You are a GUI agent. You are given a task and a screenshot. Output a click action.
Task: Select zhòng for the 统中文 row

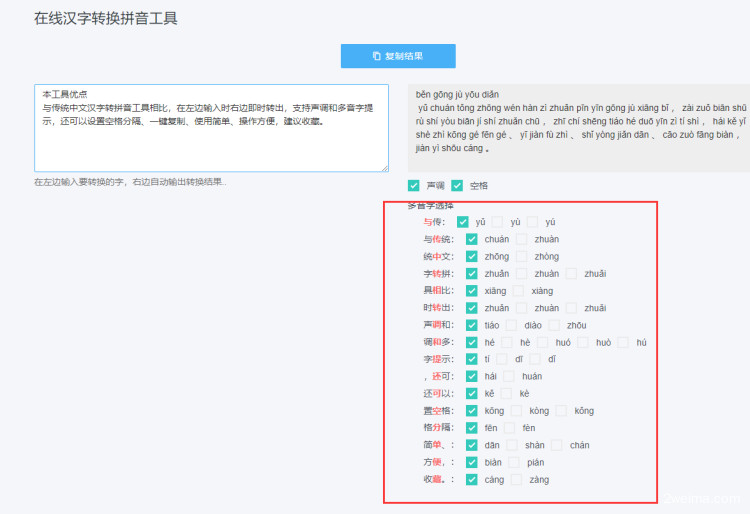tap(522, 256)
